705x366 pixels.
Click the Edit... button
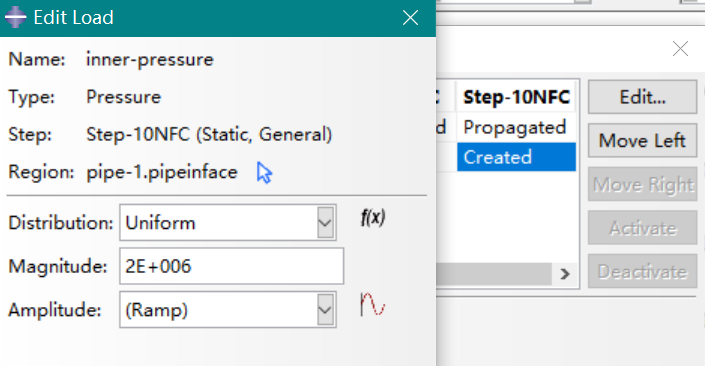click(643, 97)
